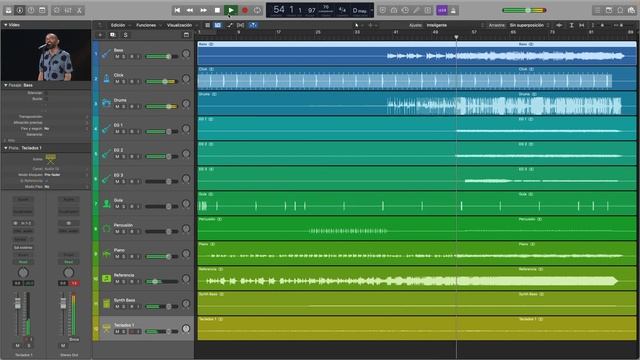This screenshot has width=640, height=360.
Task: Click the Add Track plus button
Action: [100, 35]
